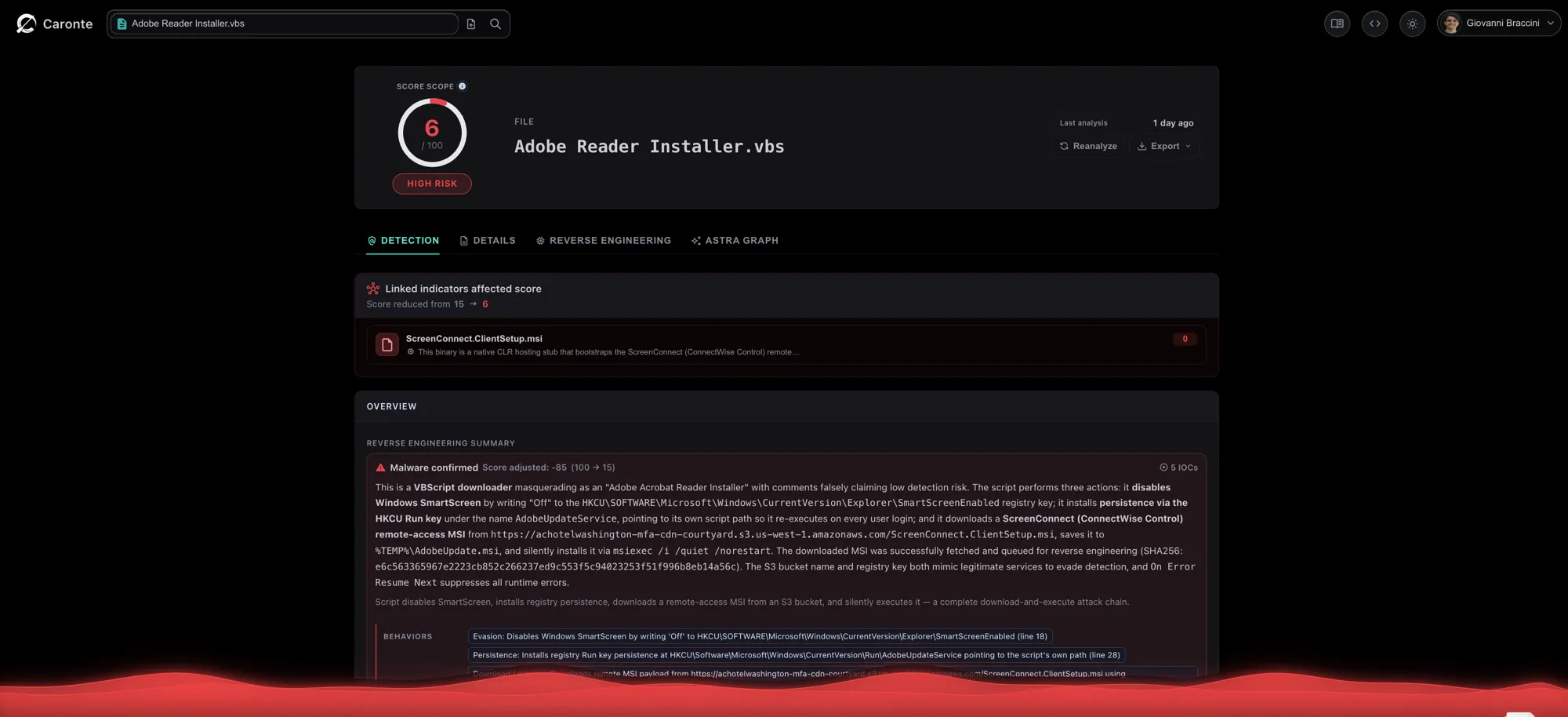Toggle the light/dark theme sun icon
This screenshot has height=717, width=1568.
(1412, 24)
